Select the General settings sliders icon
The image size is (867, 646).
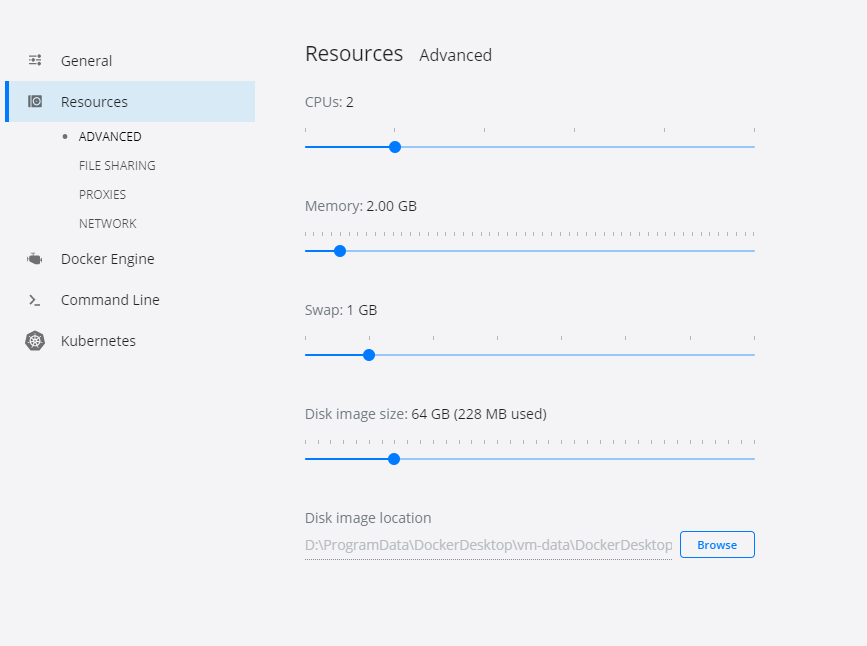coord(36,60)
